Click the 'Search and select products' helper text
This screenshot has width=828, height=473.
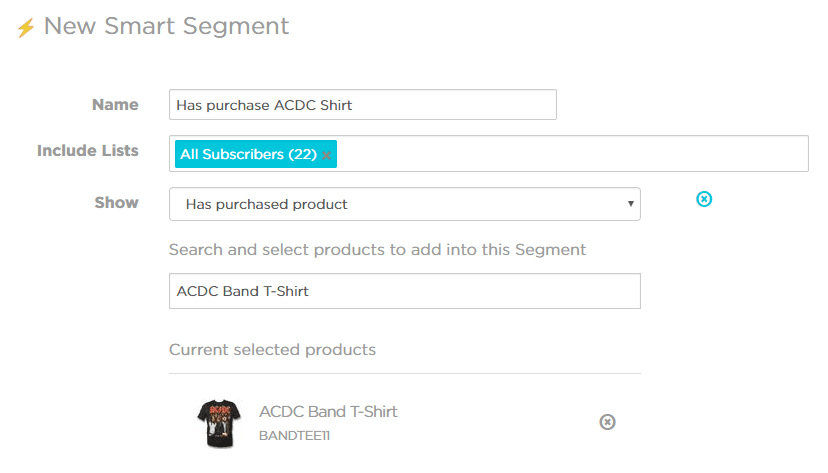377,249
